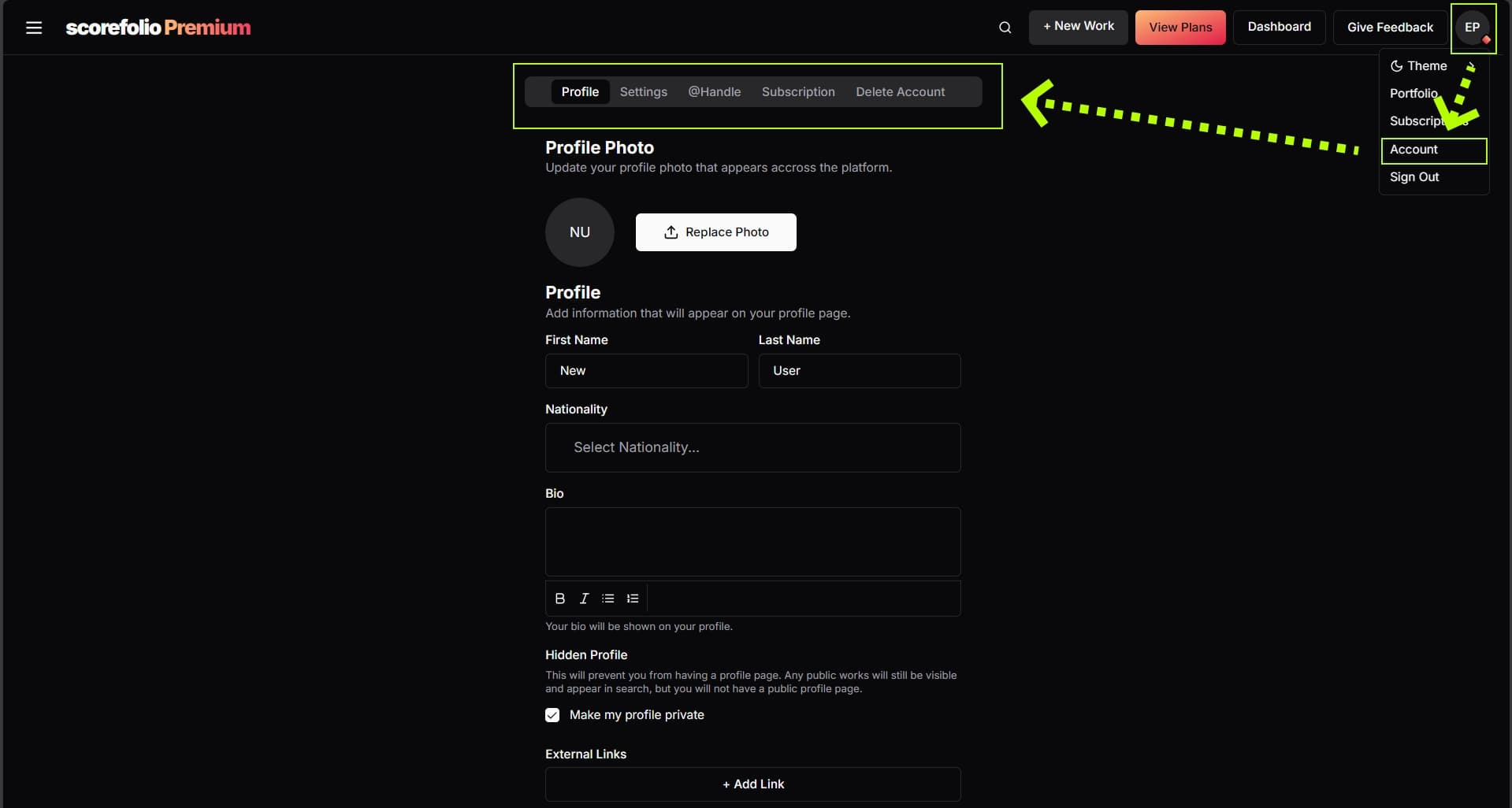Create a new work with + New Work
The width and height of the screenshot is (1512, 808).
coord(1078,27)
